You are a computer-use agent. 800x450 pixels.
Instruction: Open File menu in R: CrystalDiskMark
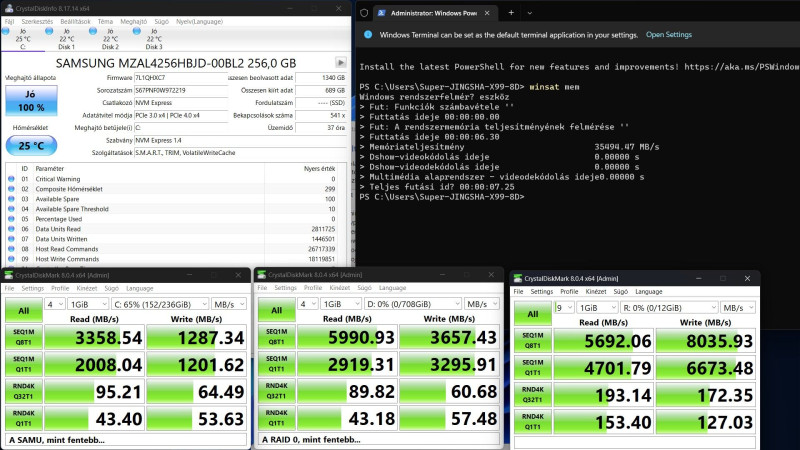tap(518, 292)
